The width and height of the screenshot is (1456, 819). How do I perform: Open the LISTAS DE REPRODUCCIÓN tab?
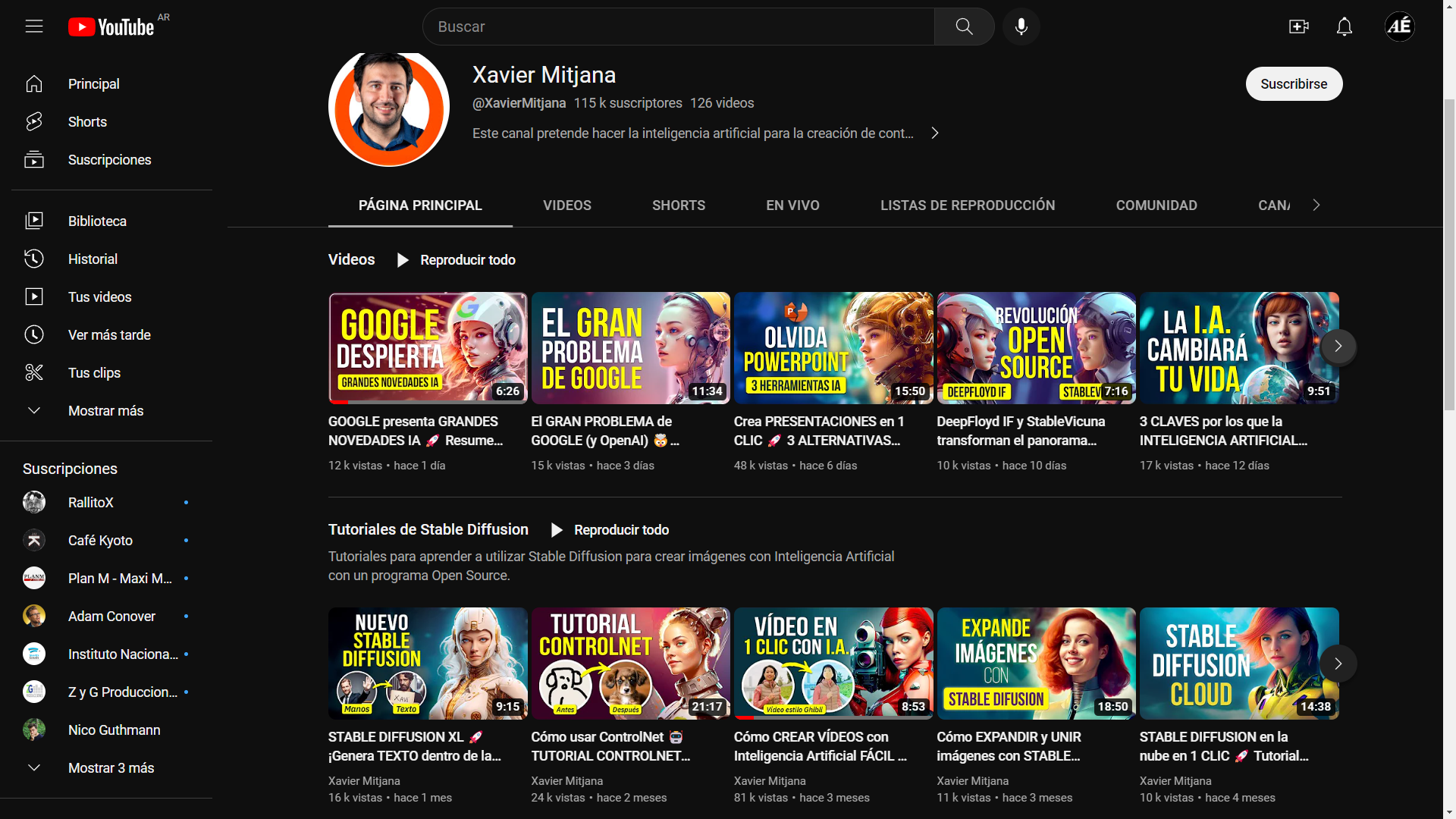[x=968, y=206]
